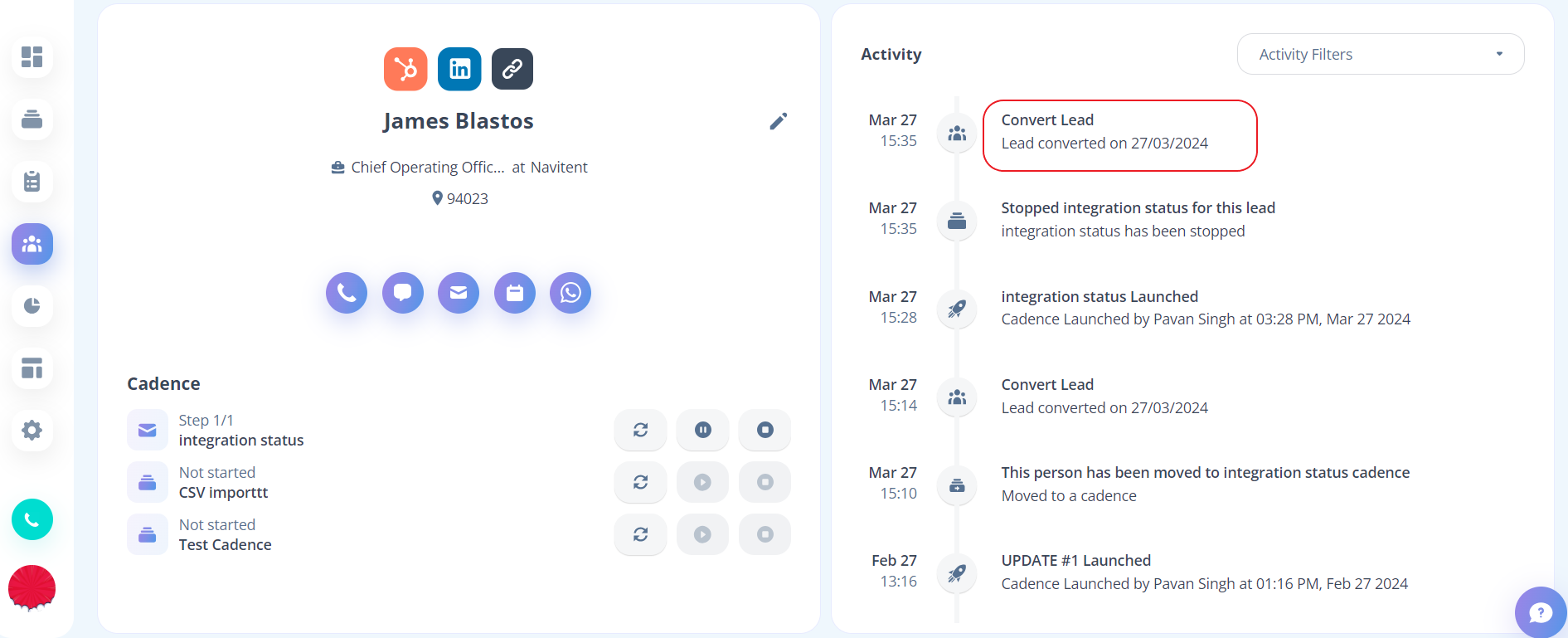
Task: Compose an email with the mail icon
Action: click(x=459, y=293)
